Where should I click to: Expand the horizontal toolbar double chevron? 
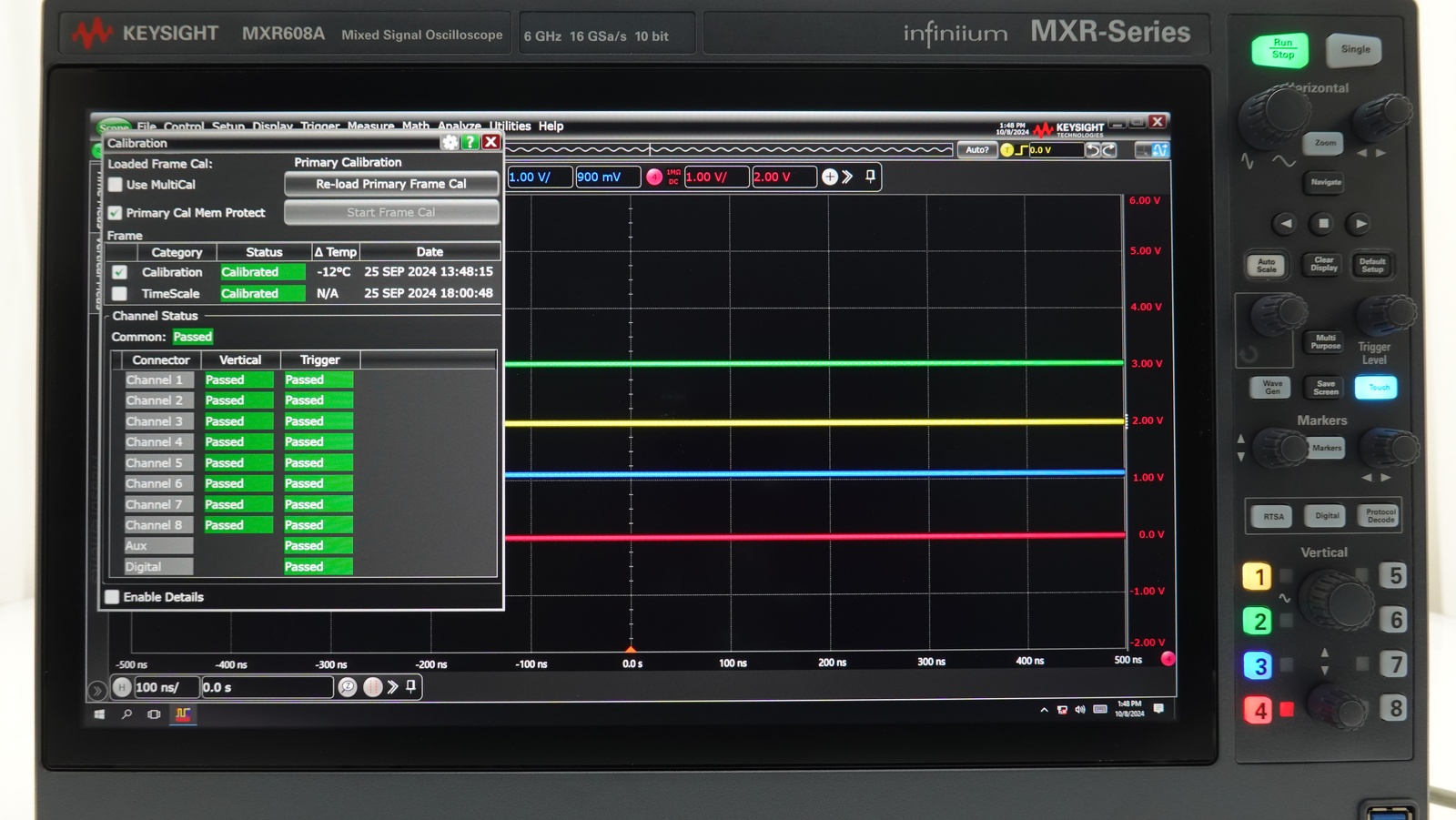(x=392, y=687)
